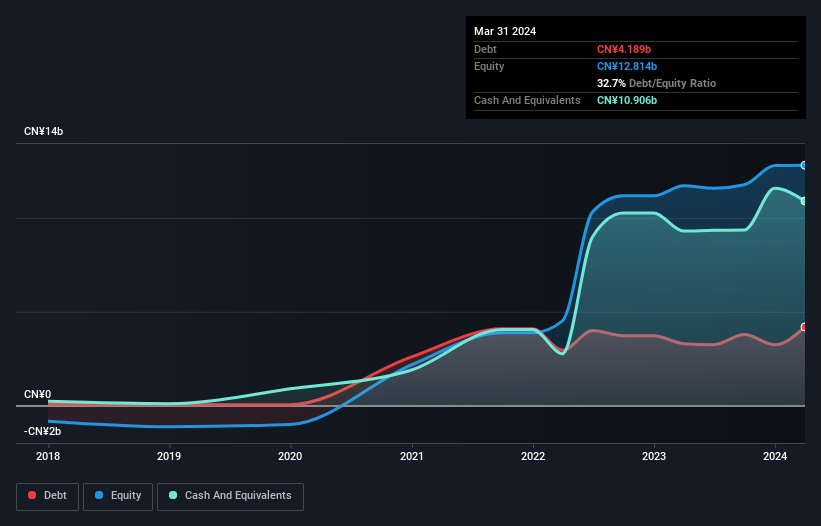The image size is (821, 526).
Task: Click the CN¥12.814b equity value
Action: click(627, 66)
